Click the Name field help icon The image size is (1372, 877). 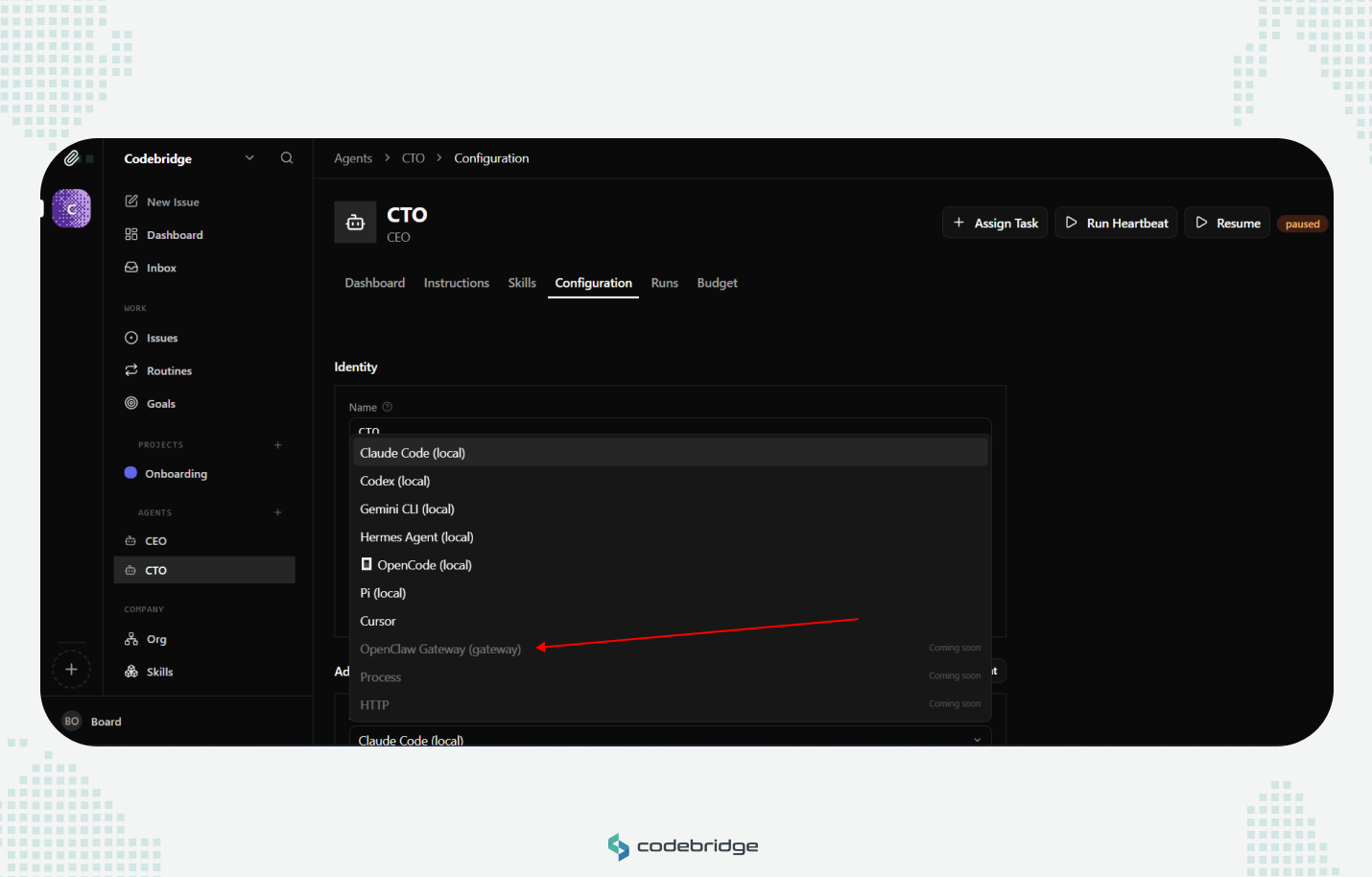point(388,407)
